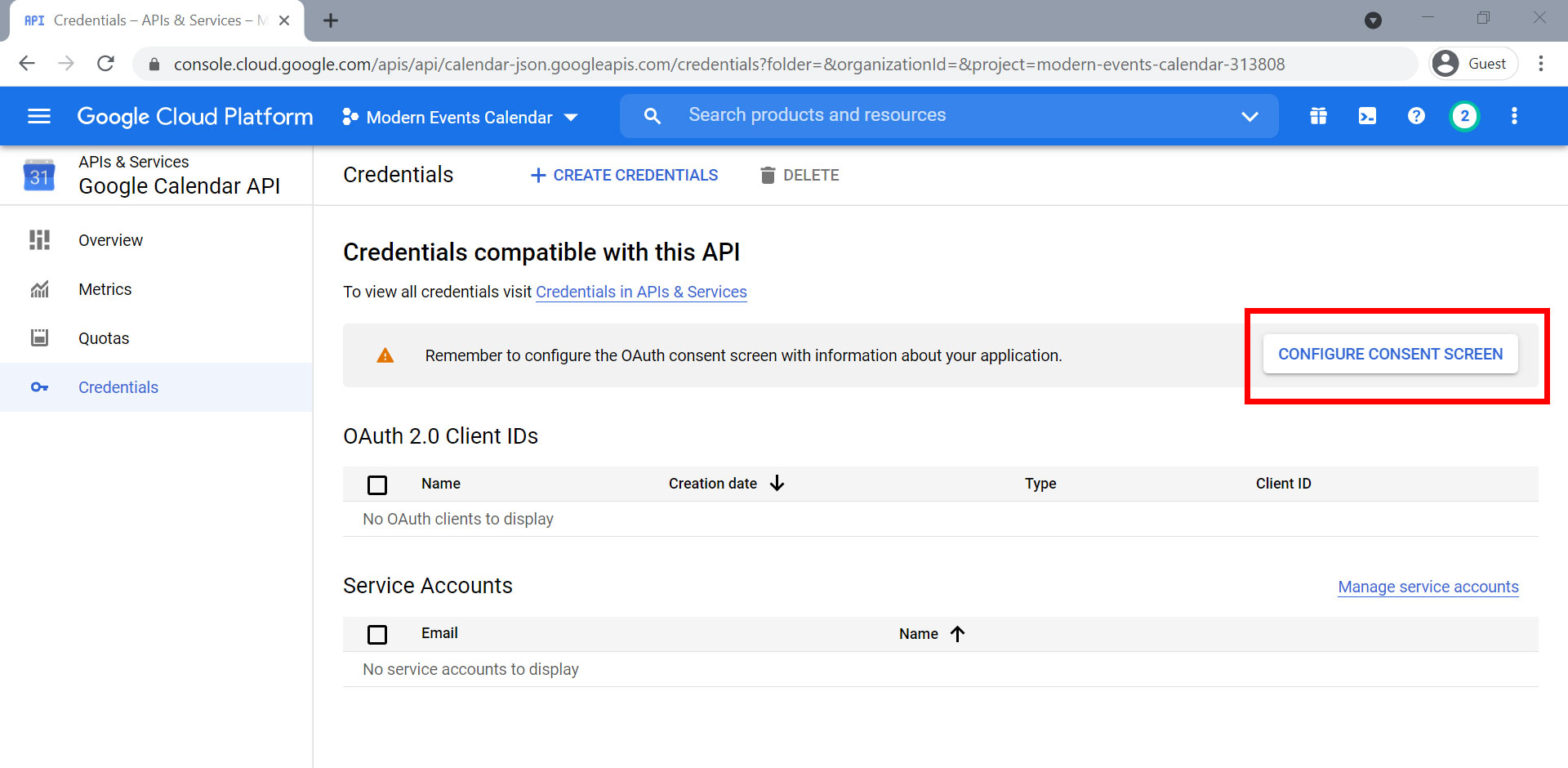
Task: Click Configure Consent Screen button
Action: pos(1390,354)
